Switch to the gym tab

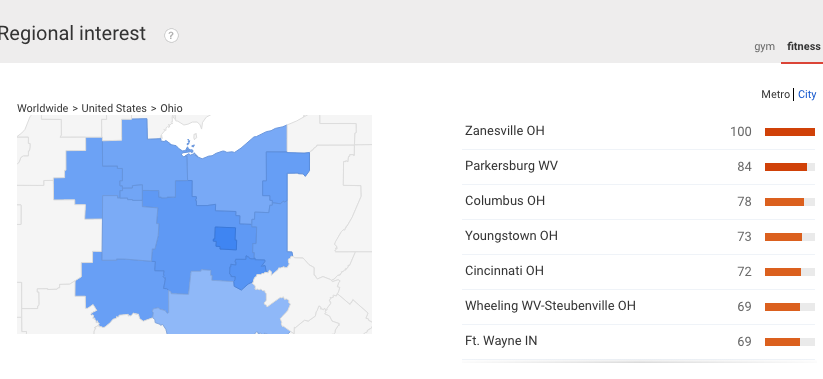[x=764, y=46]
